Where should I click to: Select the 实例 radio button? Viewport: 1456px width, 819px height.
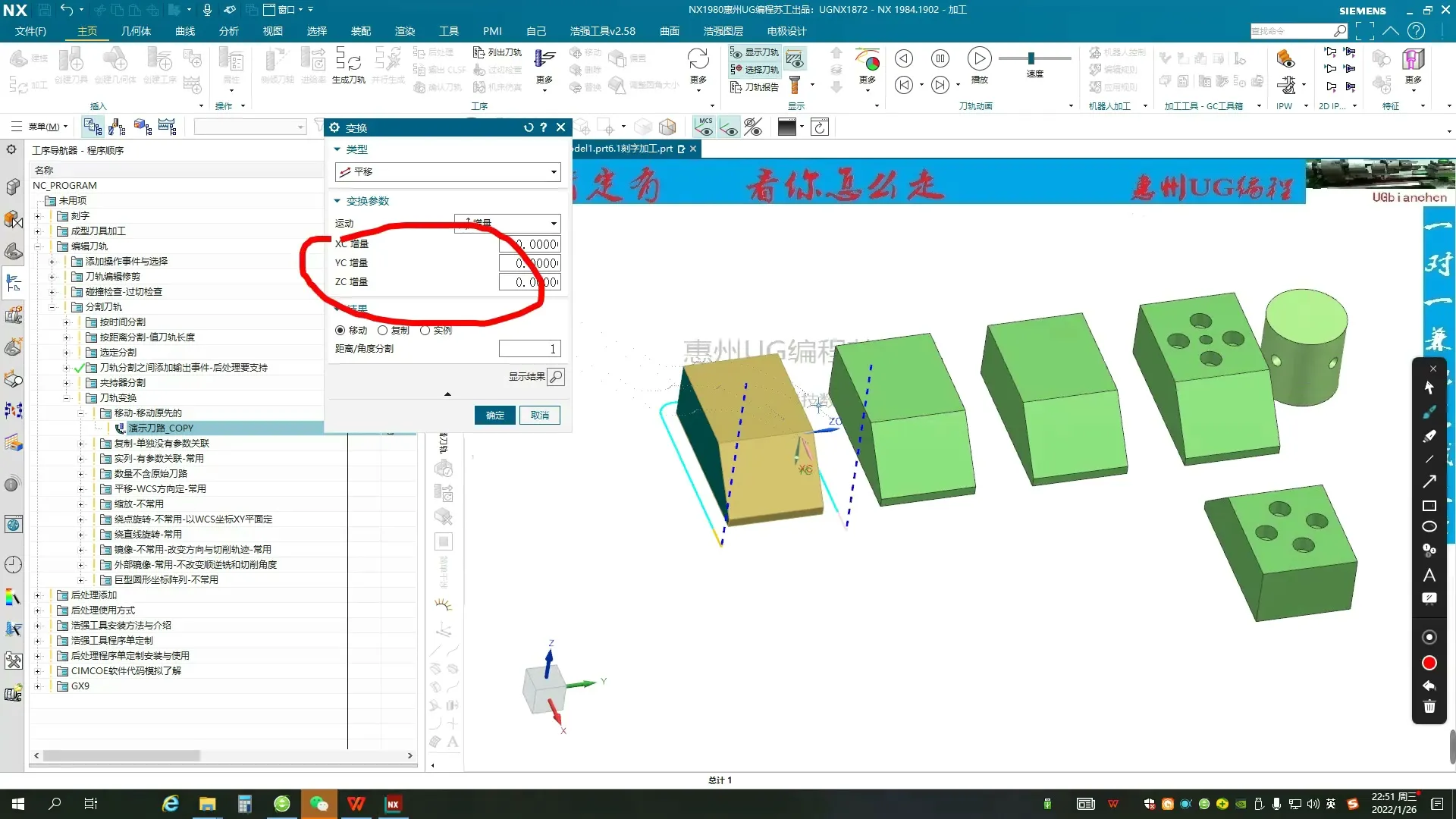click(x=425, y=331)
